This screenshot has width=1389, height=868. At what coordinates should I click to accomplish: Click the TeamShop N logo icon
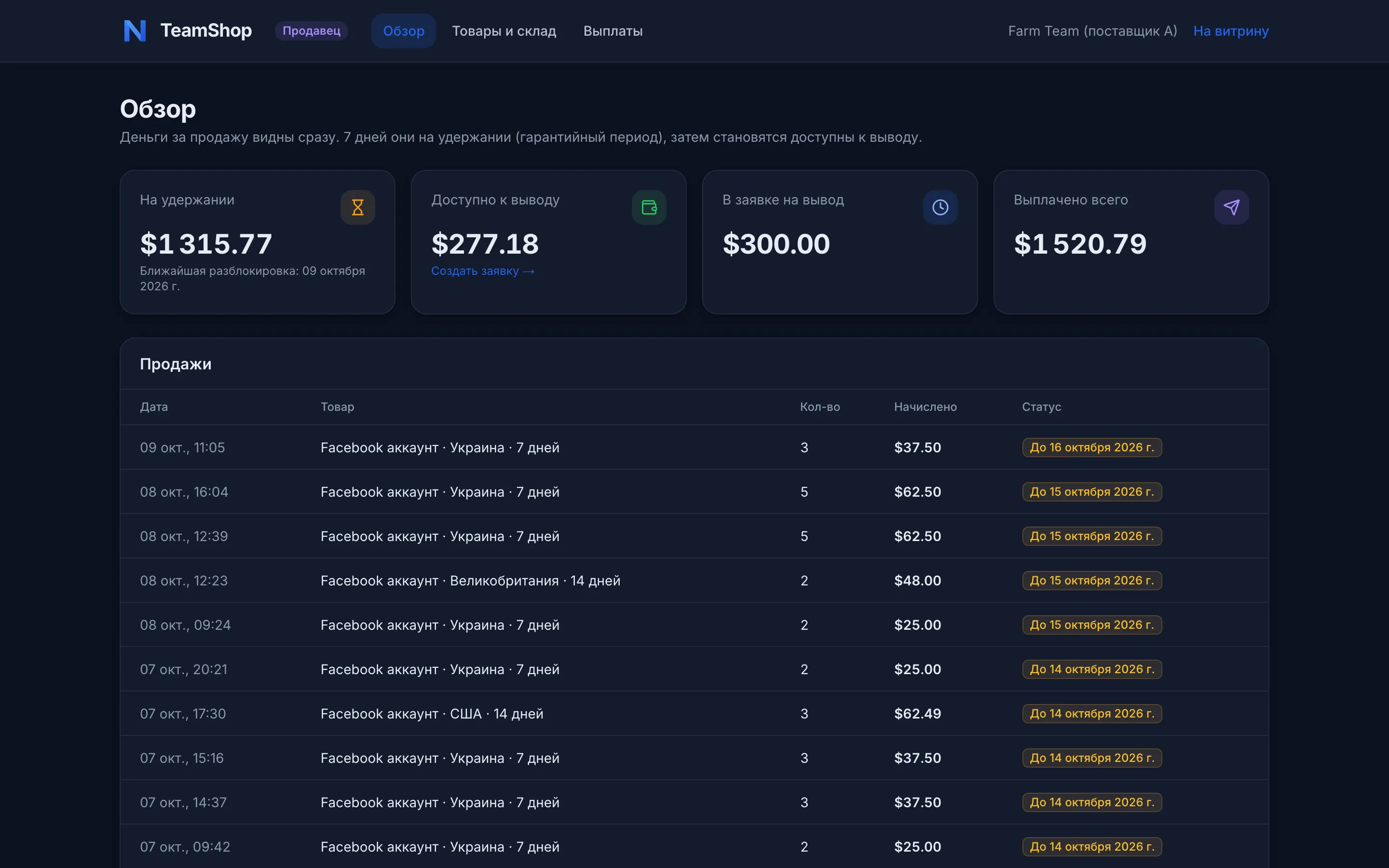click(135, 31)
